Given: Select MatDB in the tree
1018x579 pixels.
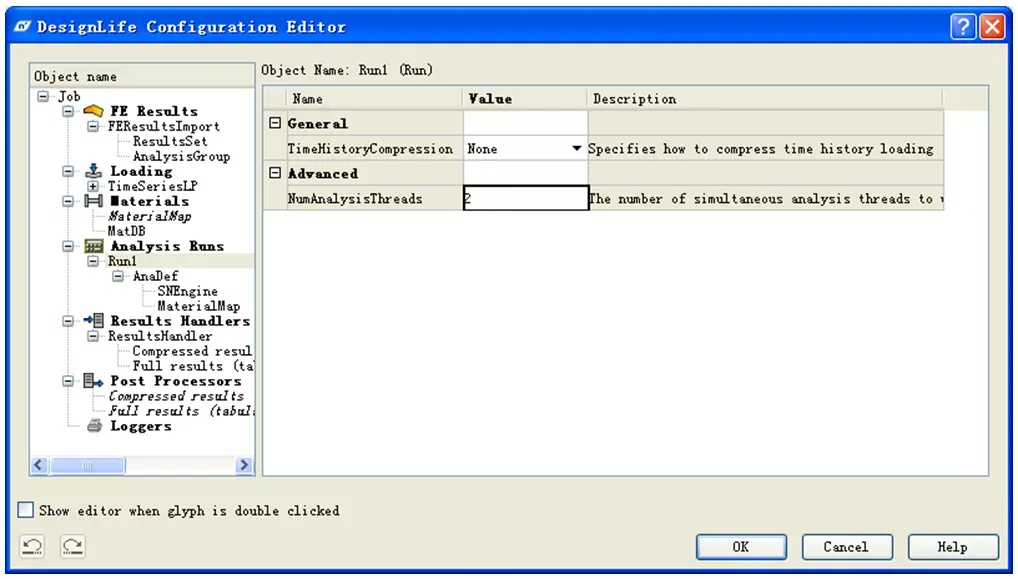Looking at the screenshot, I should (127, 231).
